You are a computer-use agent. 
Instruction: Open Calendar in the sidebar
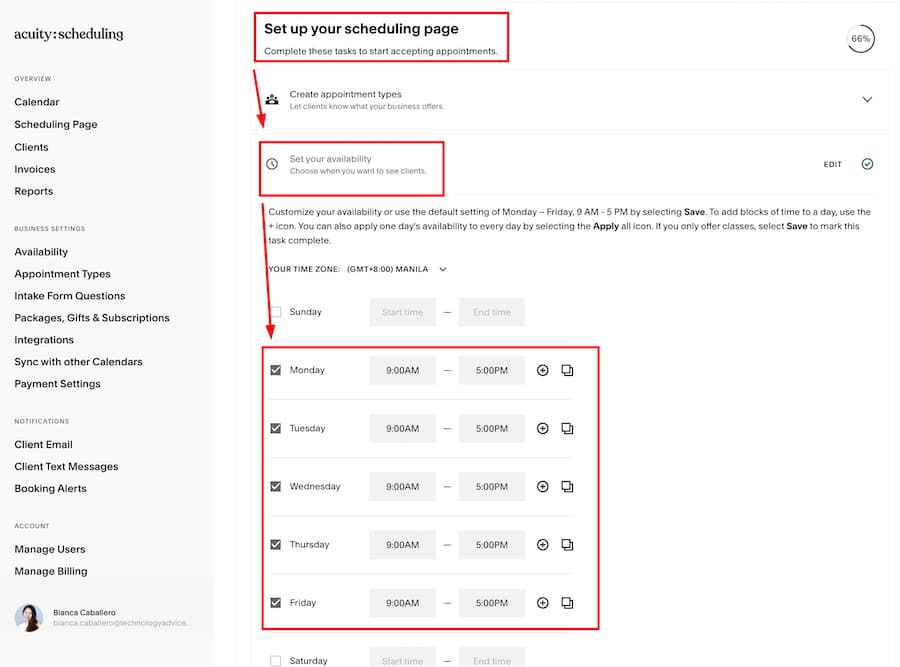tap(37, 102)
